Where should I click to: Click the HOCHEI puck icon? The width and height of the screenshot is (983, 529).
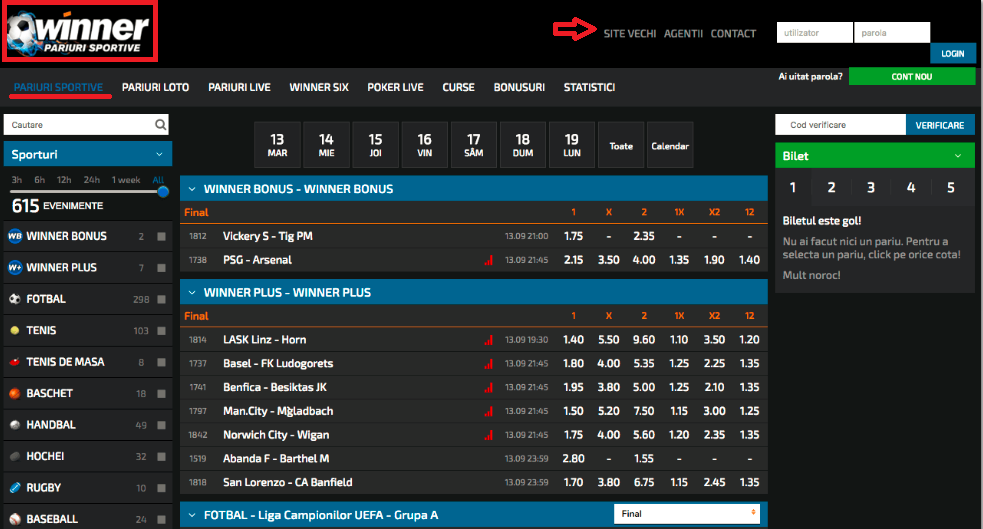click(x=14, y=456)
